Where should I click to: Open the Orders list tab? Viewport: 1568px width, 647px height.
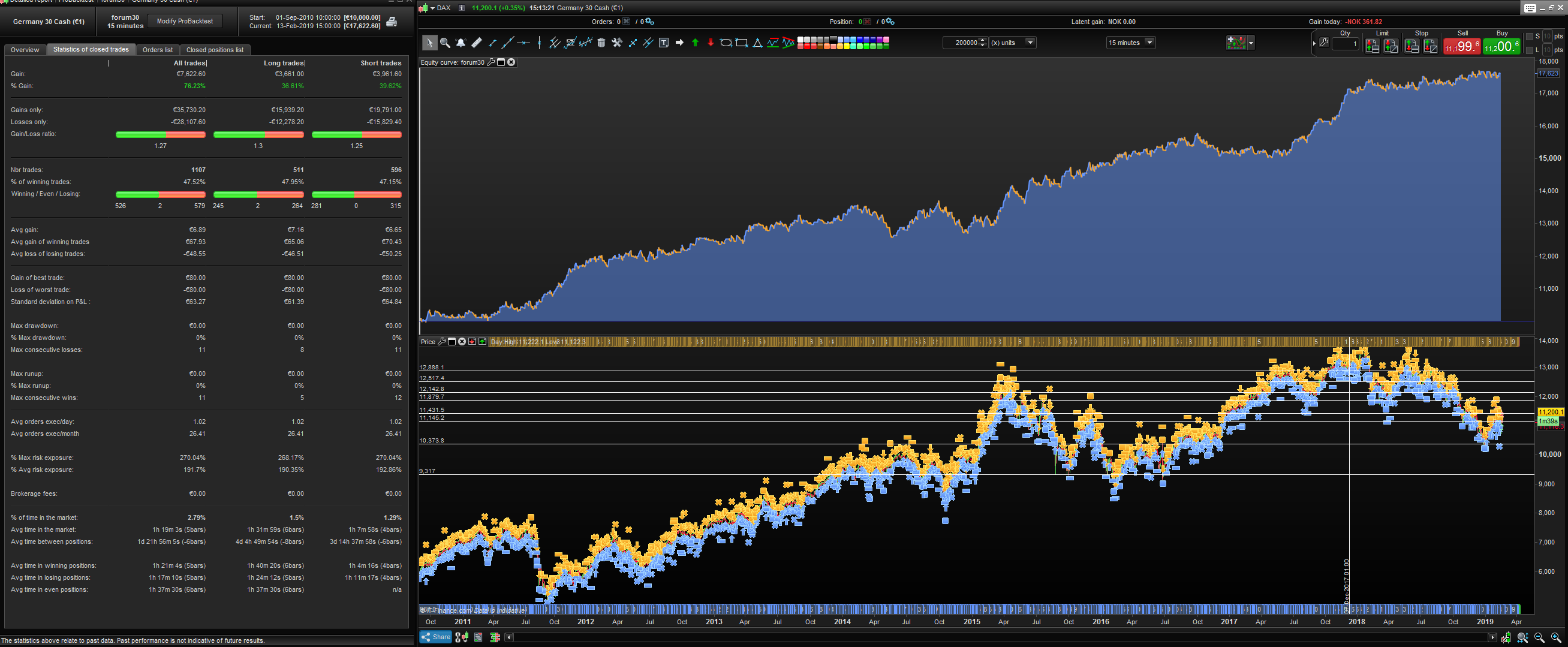click(x=158, y=50)
